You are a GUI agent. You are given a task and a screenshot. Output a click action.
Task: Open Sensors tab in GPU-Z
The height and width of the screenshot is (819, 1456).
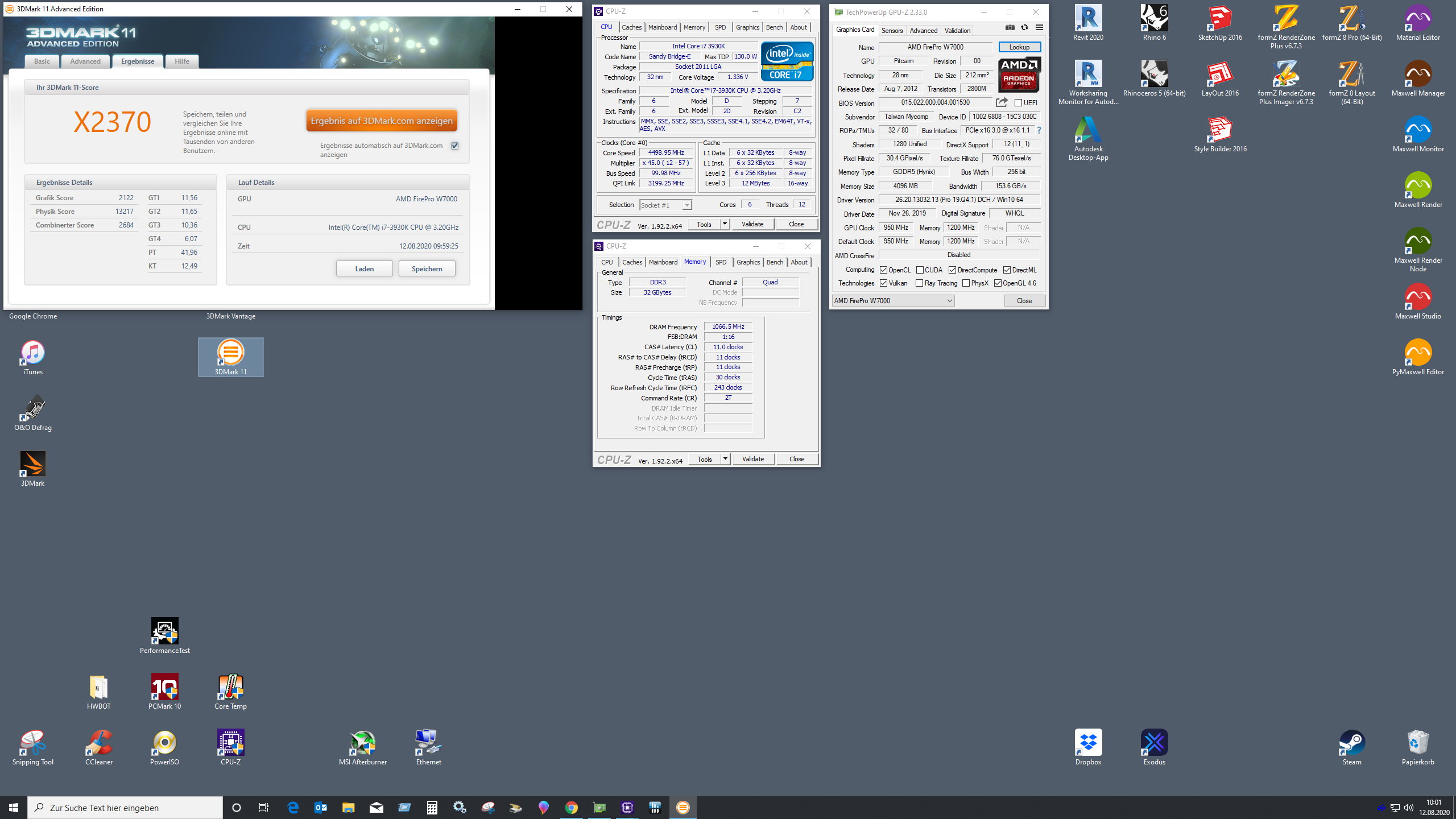(892, 31)
